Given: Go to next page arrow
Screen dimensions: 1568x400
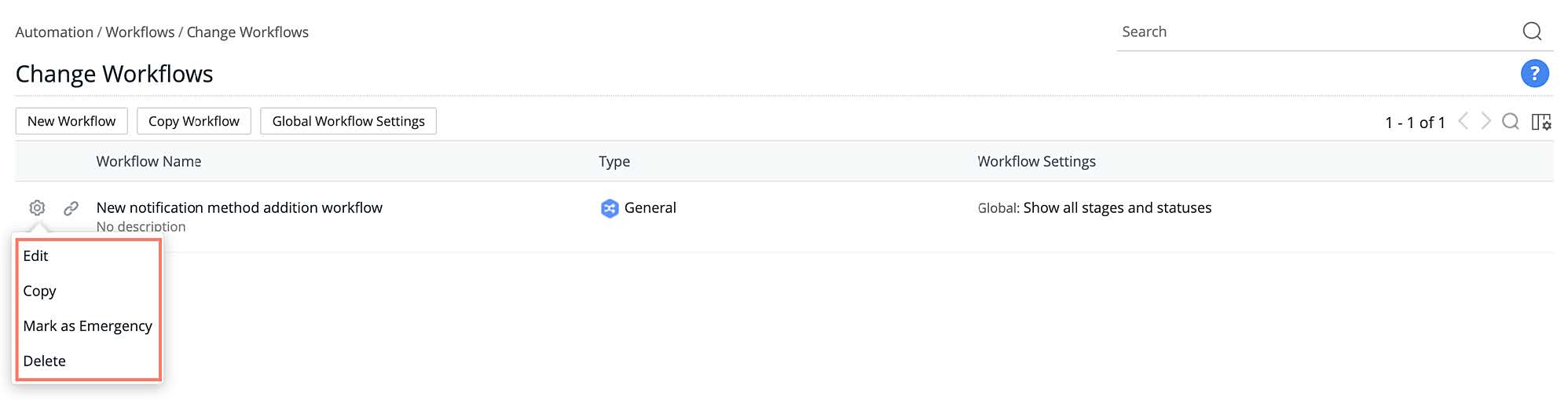Looking at the screenshot, I should point(1486,121).
